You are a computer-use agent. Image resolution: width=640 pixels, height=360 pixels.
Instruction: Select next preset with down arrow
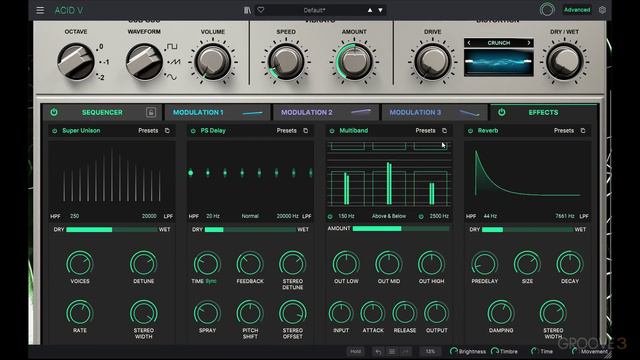pos(380,10)
